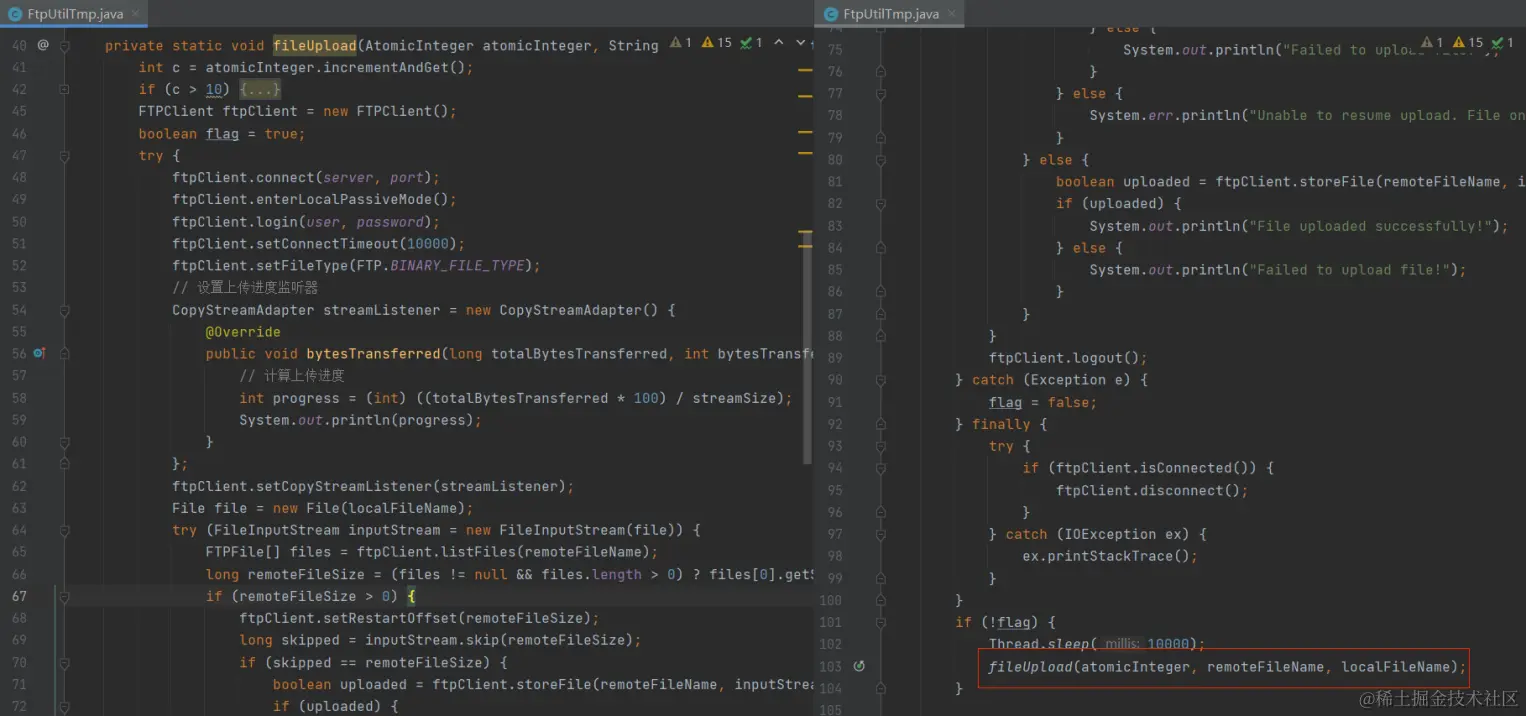This screenshot has width=1527, height=717.
Task: Collapse the else block at line 84
Action: [x=881, y=248]
